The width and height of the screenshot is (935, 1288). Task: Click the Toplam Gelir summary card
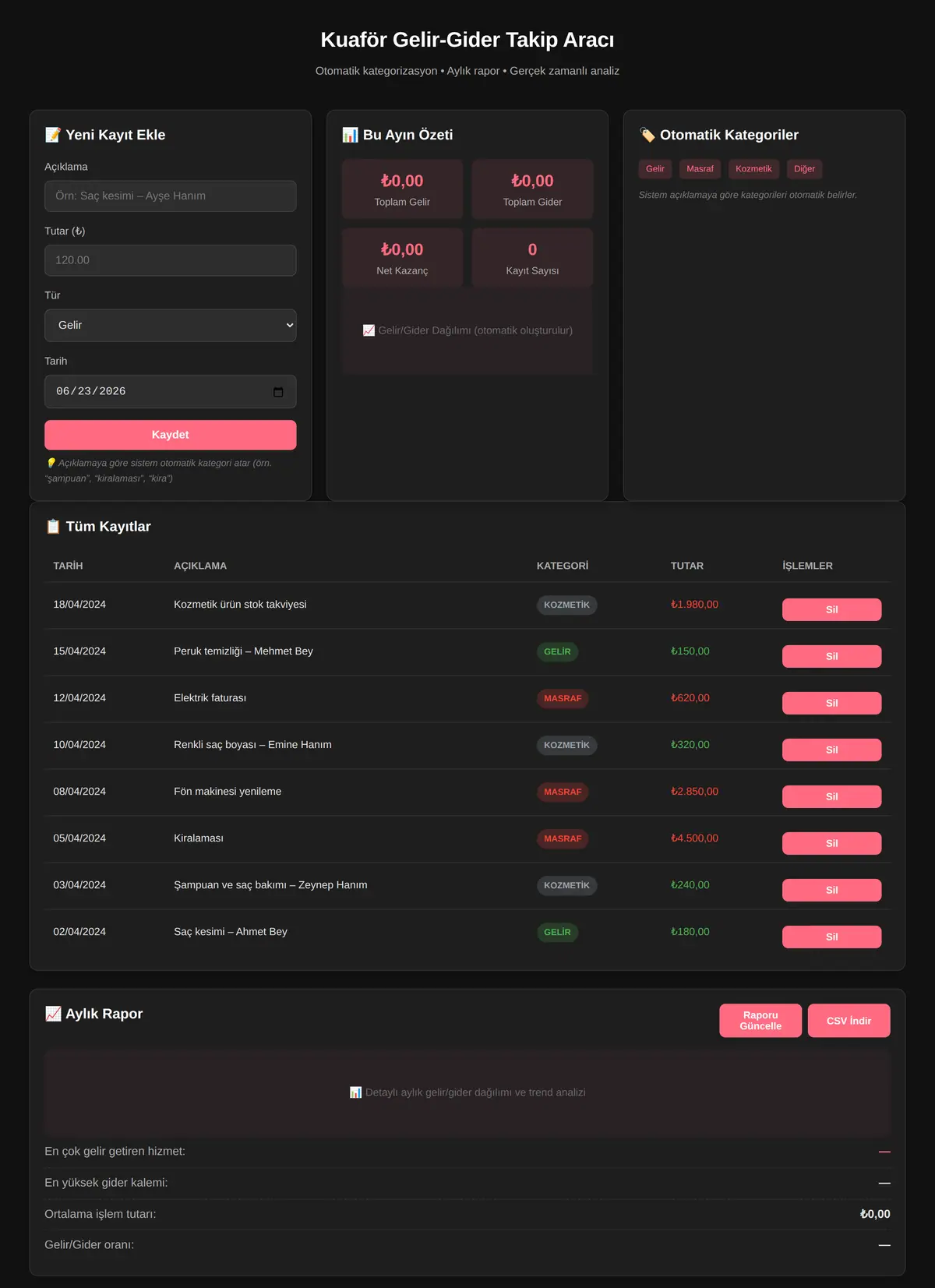[x=402, y=189]
